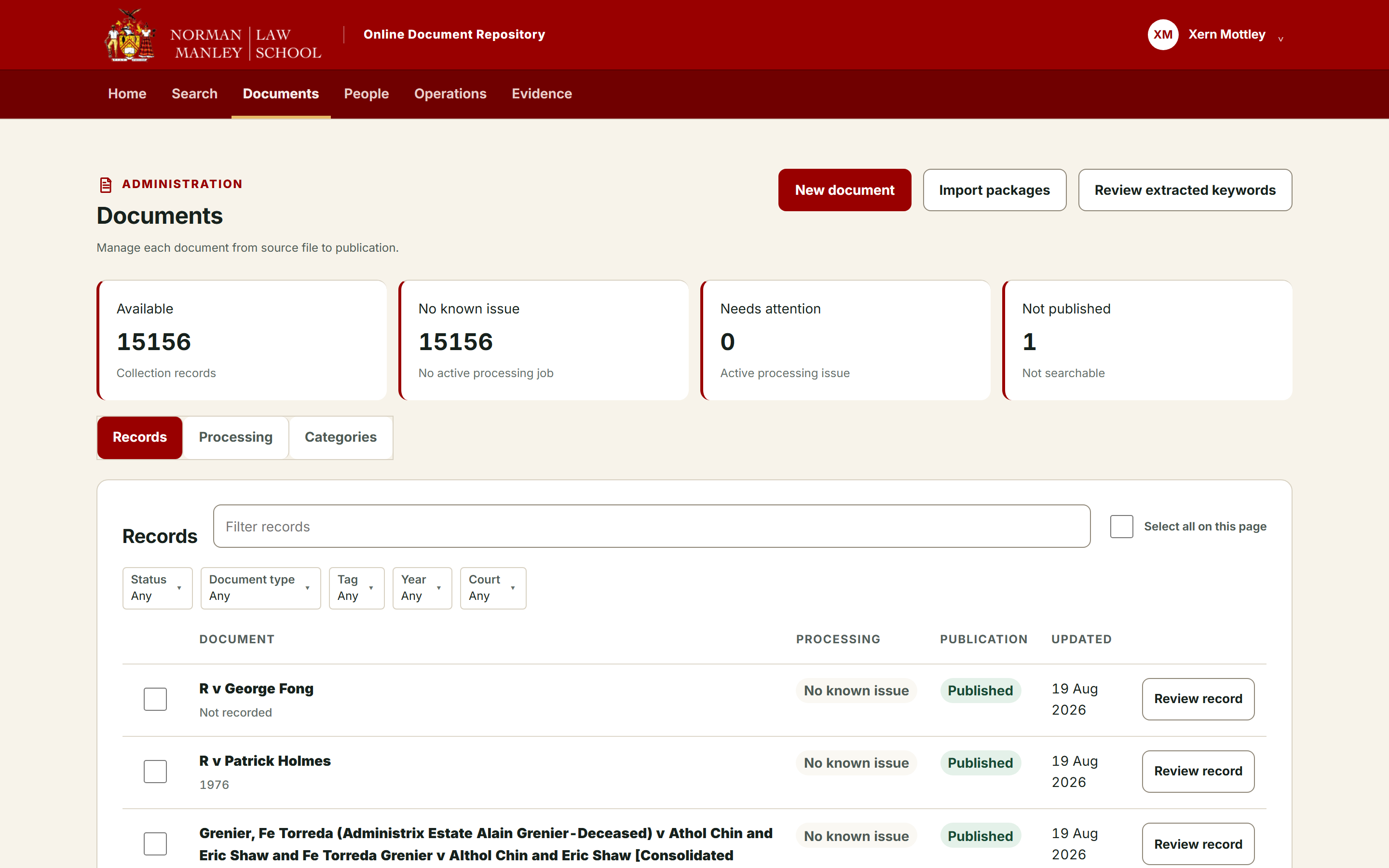The width and height of the screenshot is (1389, 868).
Task: Click the PUBLICATION column header
Action: click(984, 639)
